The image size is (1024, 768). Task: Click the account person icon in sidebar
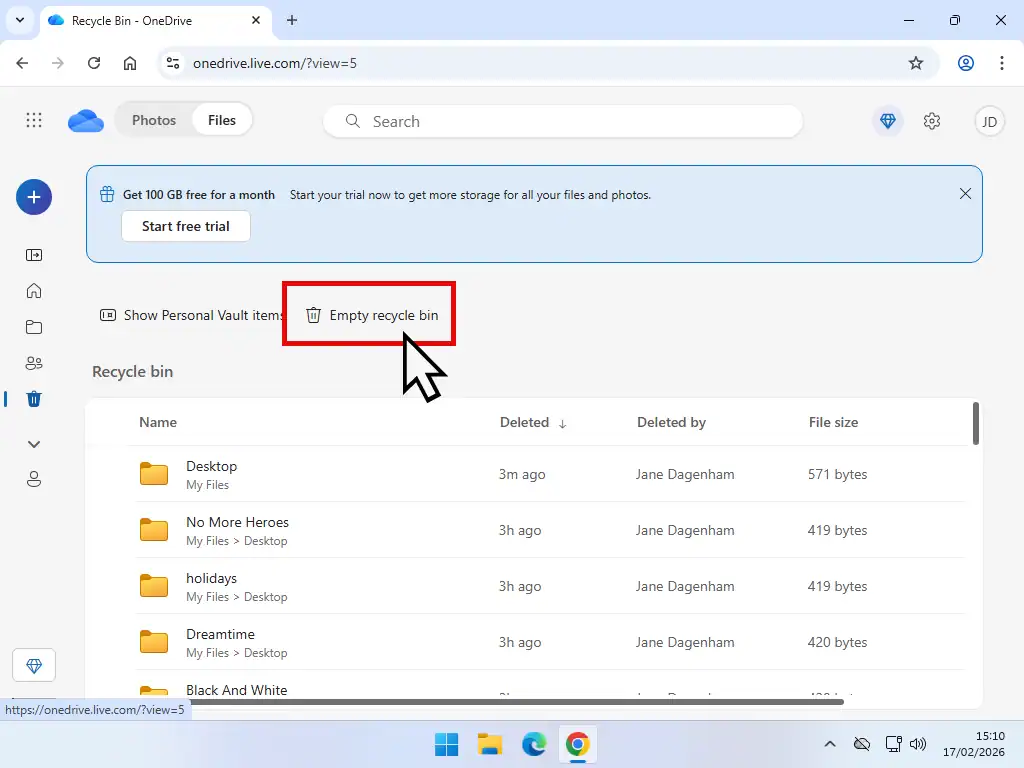(x=33, y=479)
